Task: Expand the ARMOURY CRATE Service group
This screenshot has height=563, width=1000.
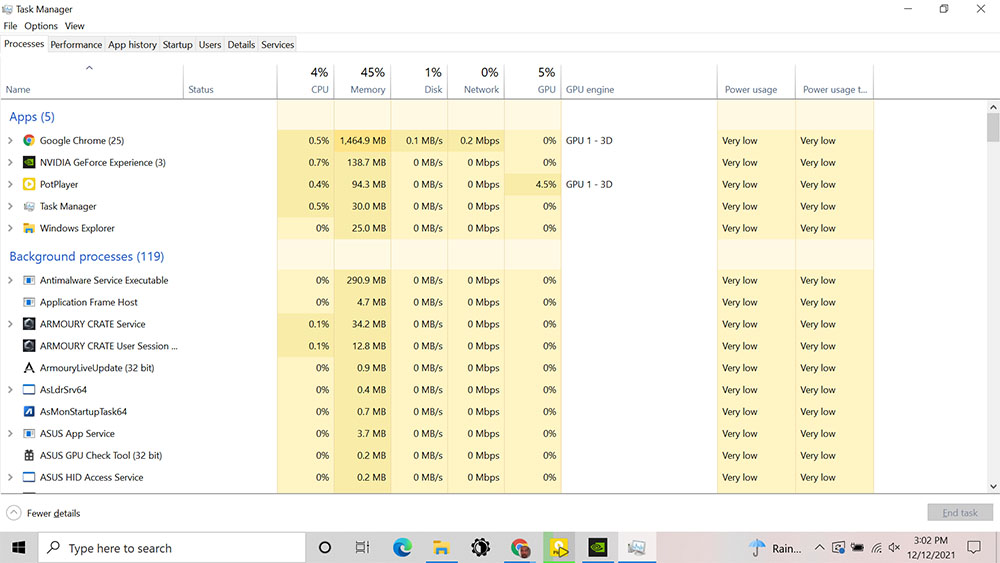Action: [x=10, y=324]
